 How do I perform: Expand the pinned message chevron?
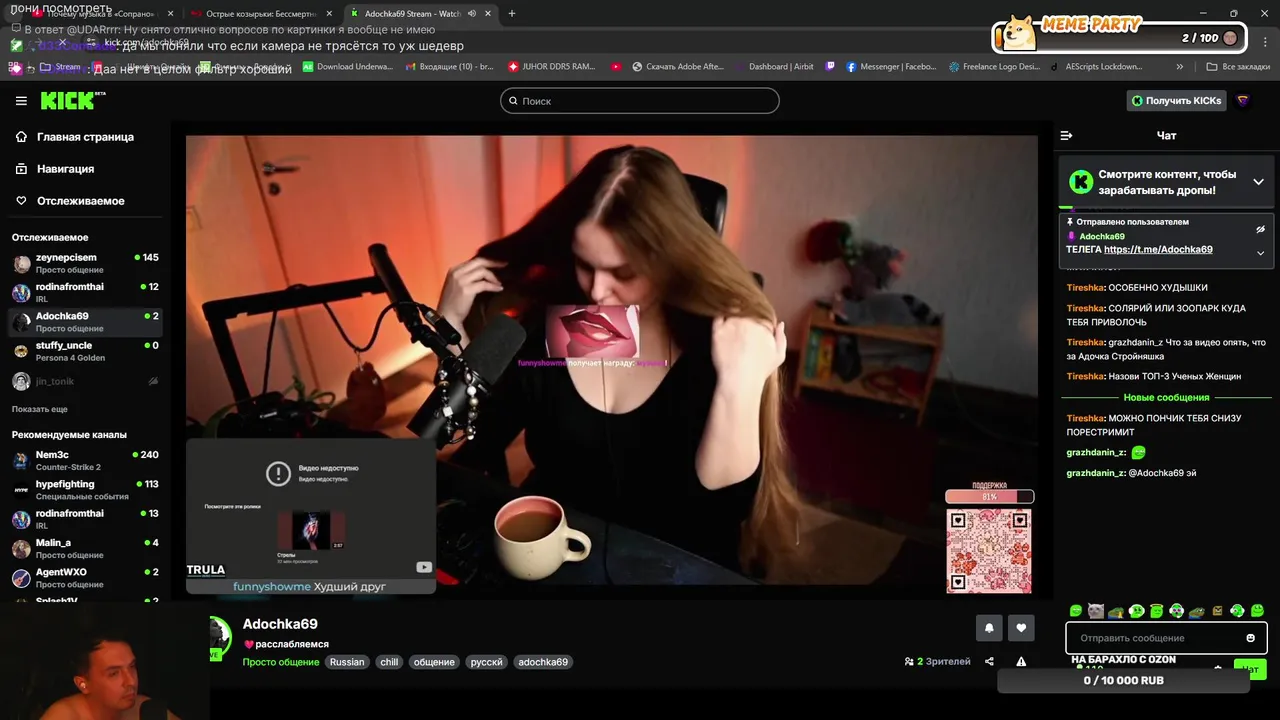[1260, 253]
